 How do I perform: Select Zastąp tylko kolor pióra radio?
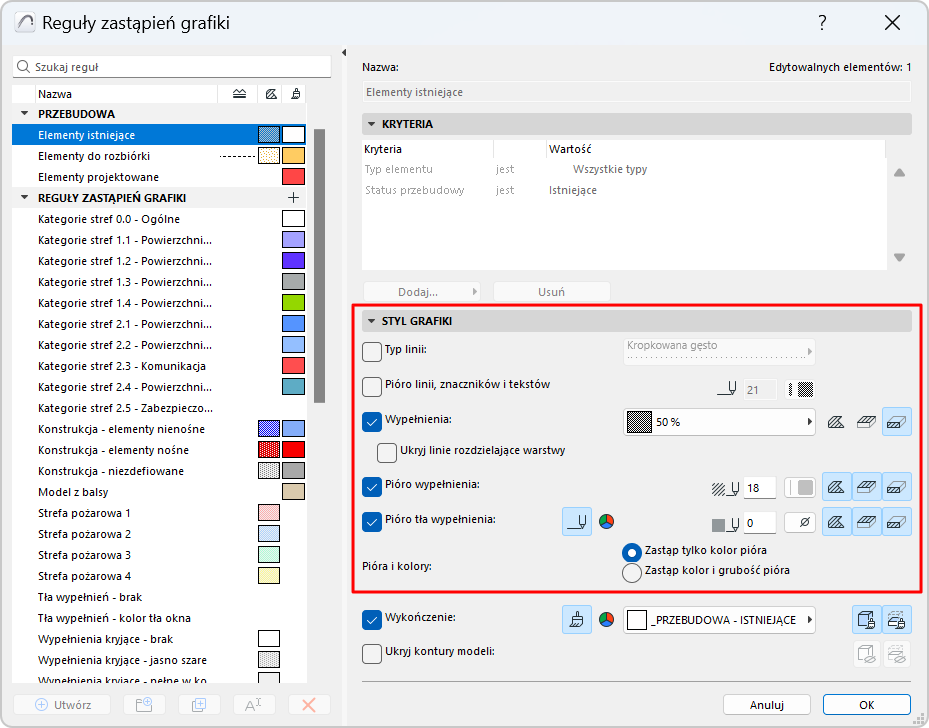pos(632,553)
